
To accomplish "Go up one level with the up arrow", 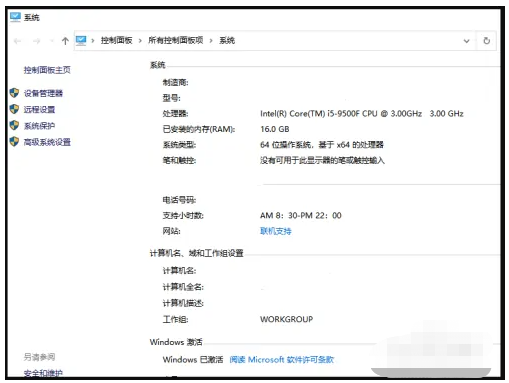I will point(65,41).
